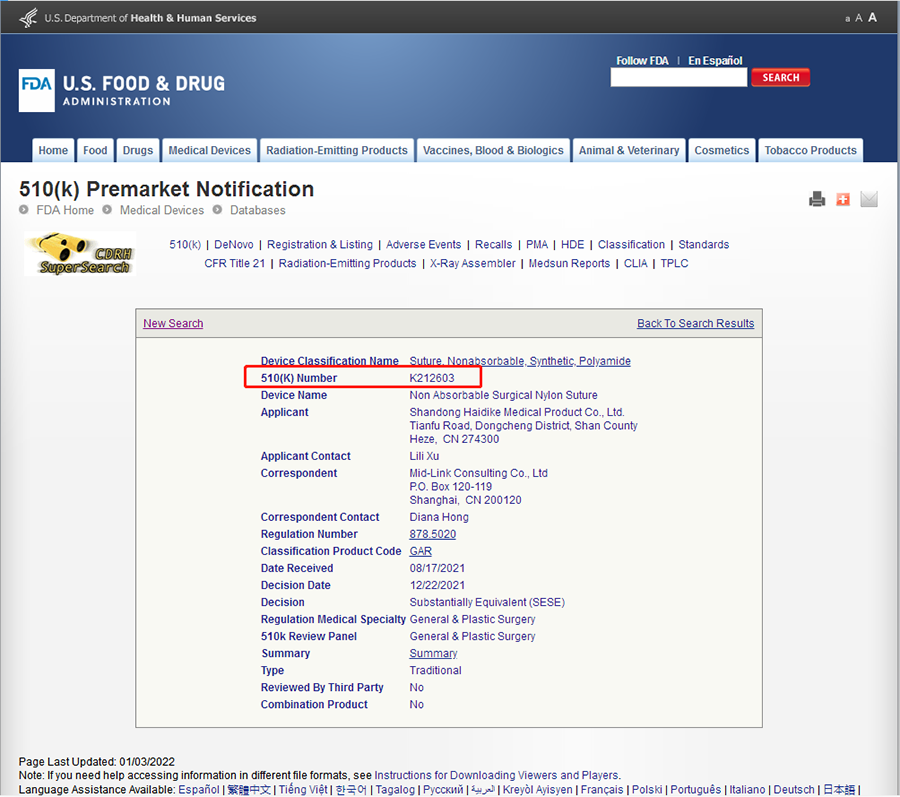Open the Standards link
900x797 pixels.
704,244
